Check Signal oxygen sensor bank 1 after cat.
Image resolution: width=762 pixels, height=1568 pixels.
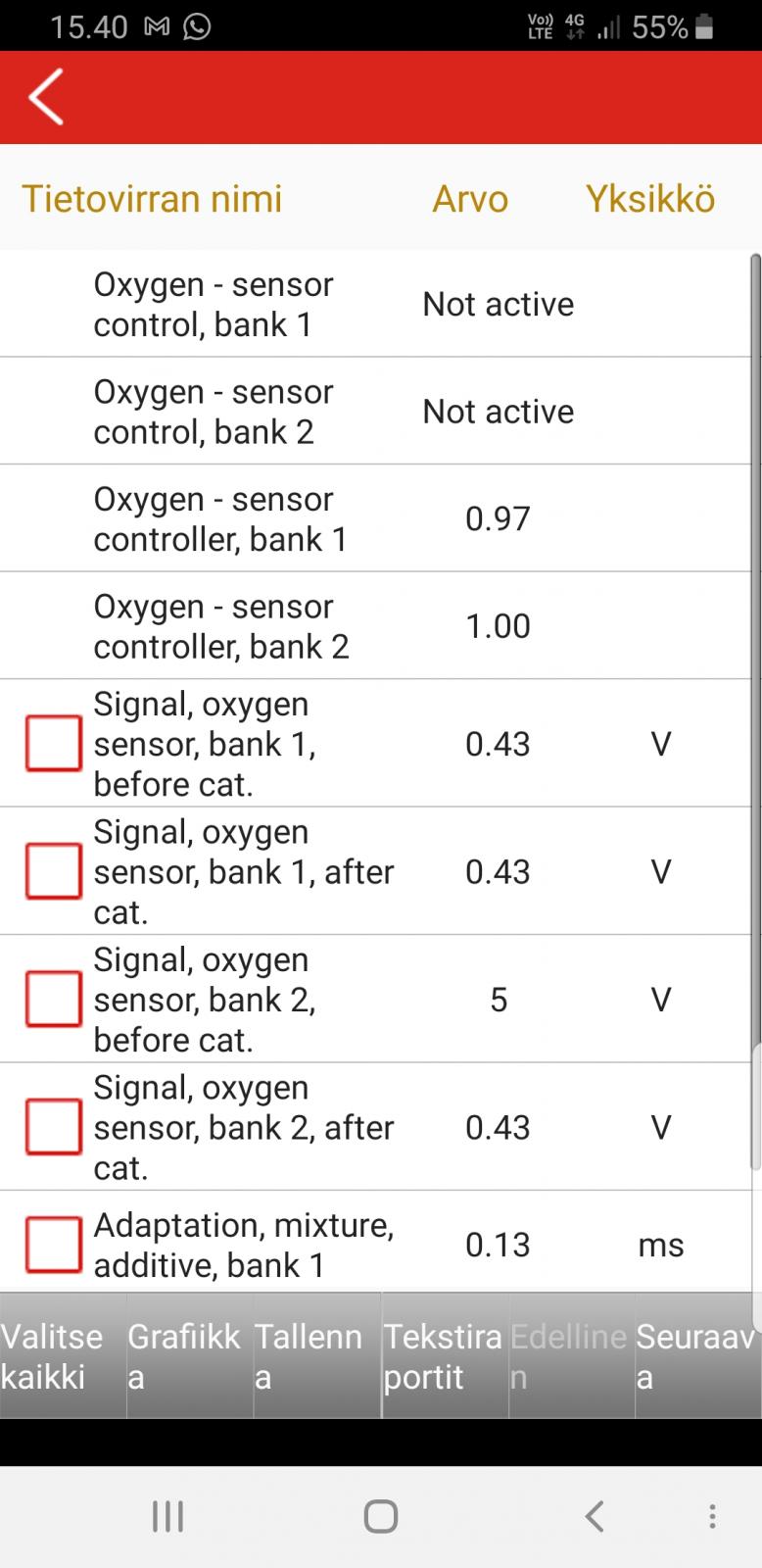point(53,870)
